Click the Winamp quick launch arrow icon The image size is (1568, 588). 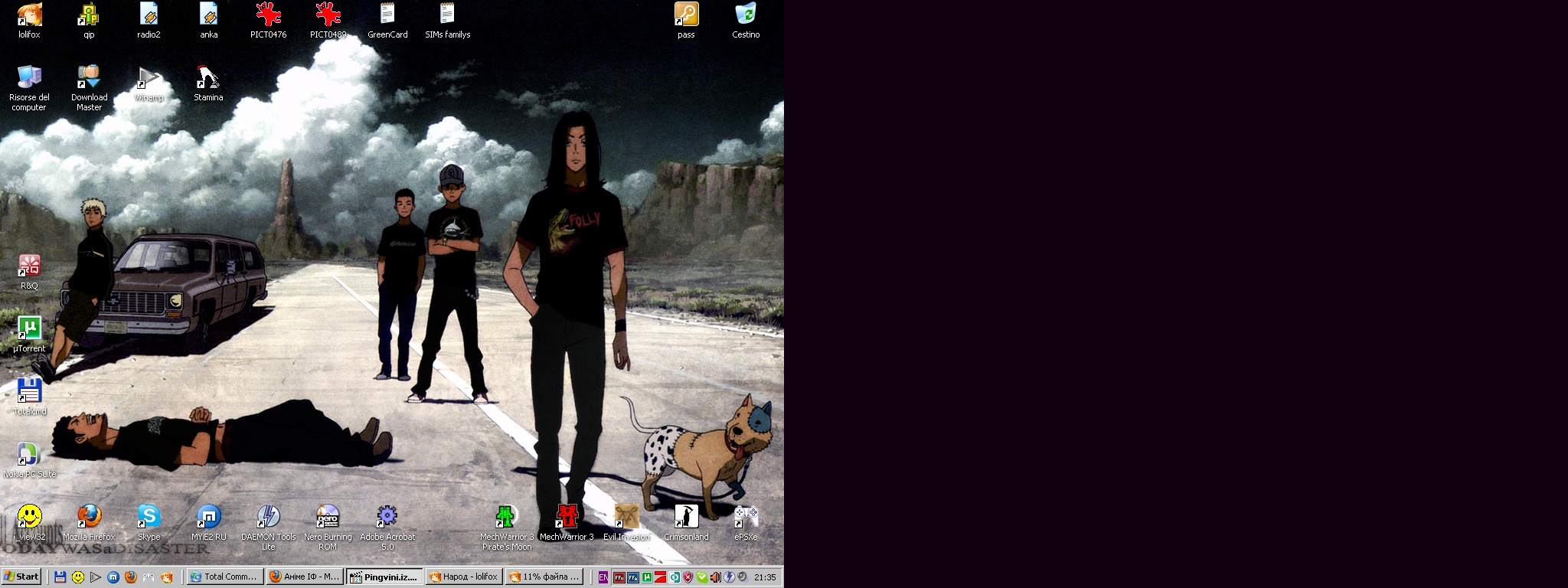point(95,577)
